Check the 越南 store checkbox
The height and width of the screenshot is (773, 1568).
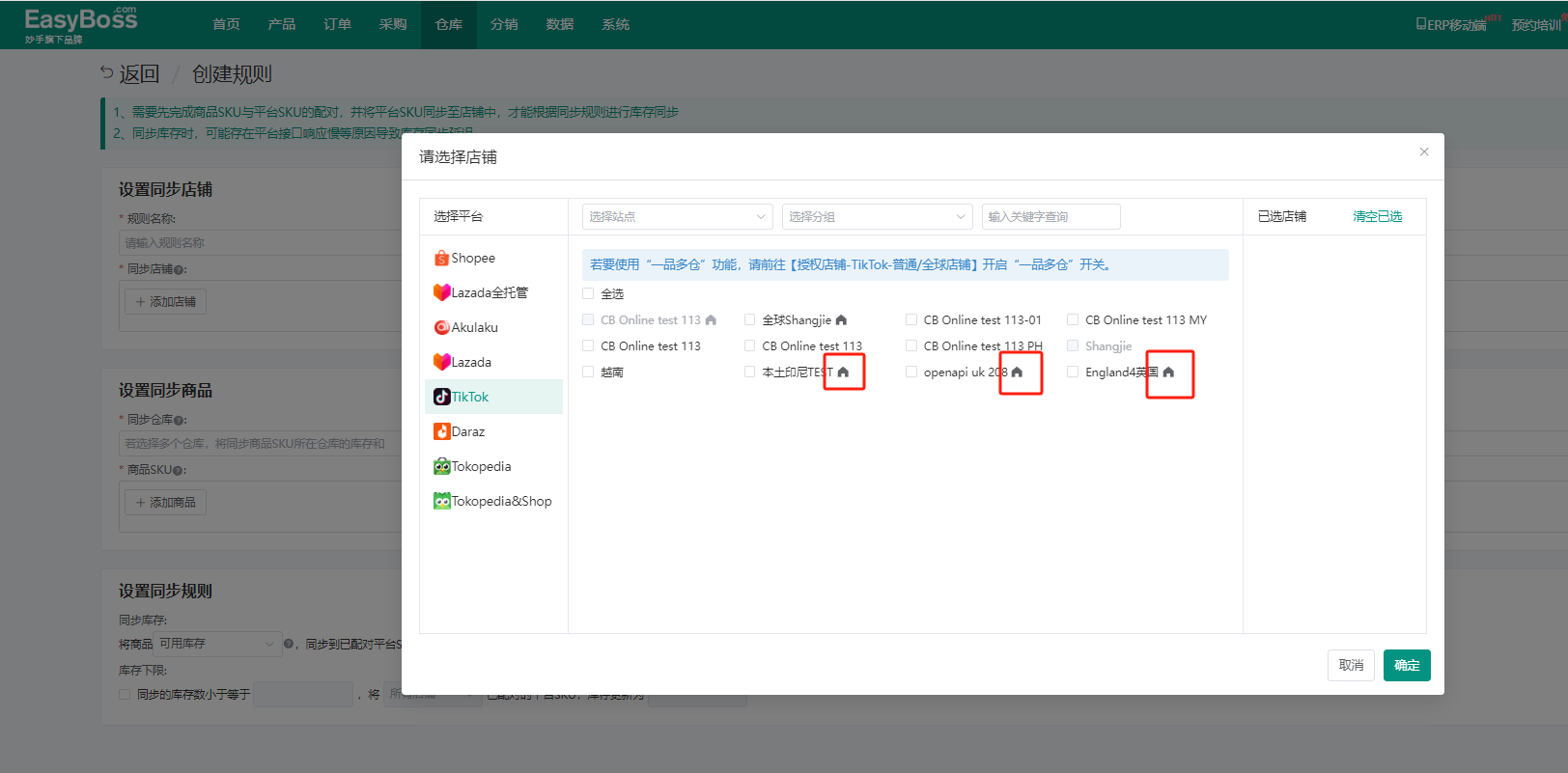click(x=588, y=372)
